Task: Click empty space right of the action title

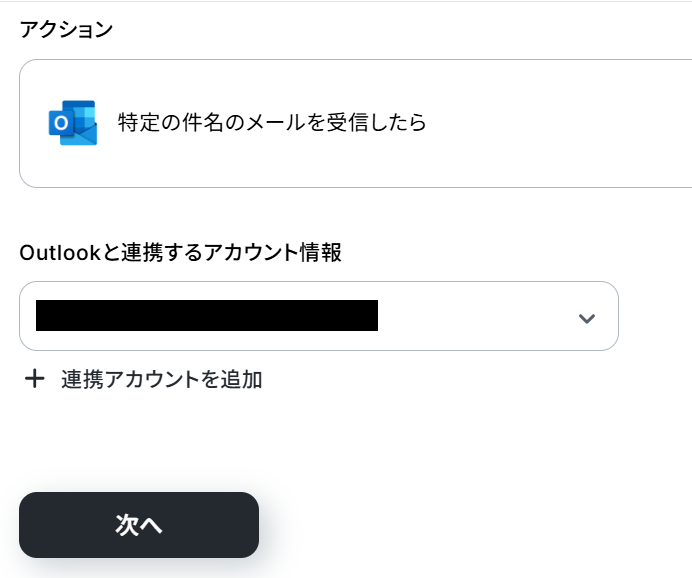Action: tap(560, 123)
